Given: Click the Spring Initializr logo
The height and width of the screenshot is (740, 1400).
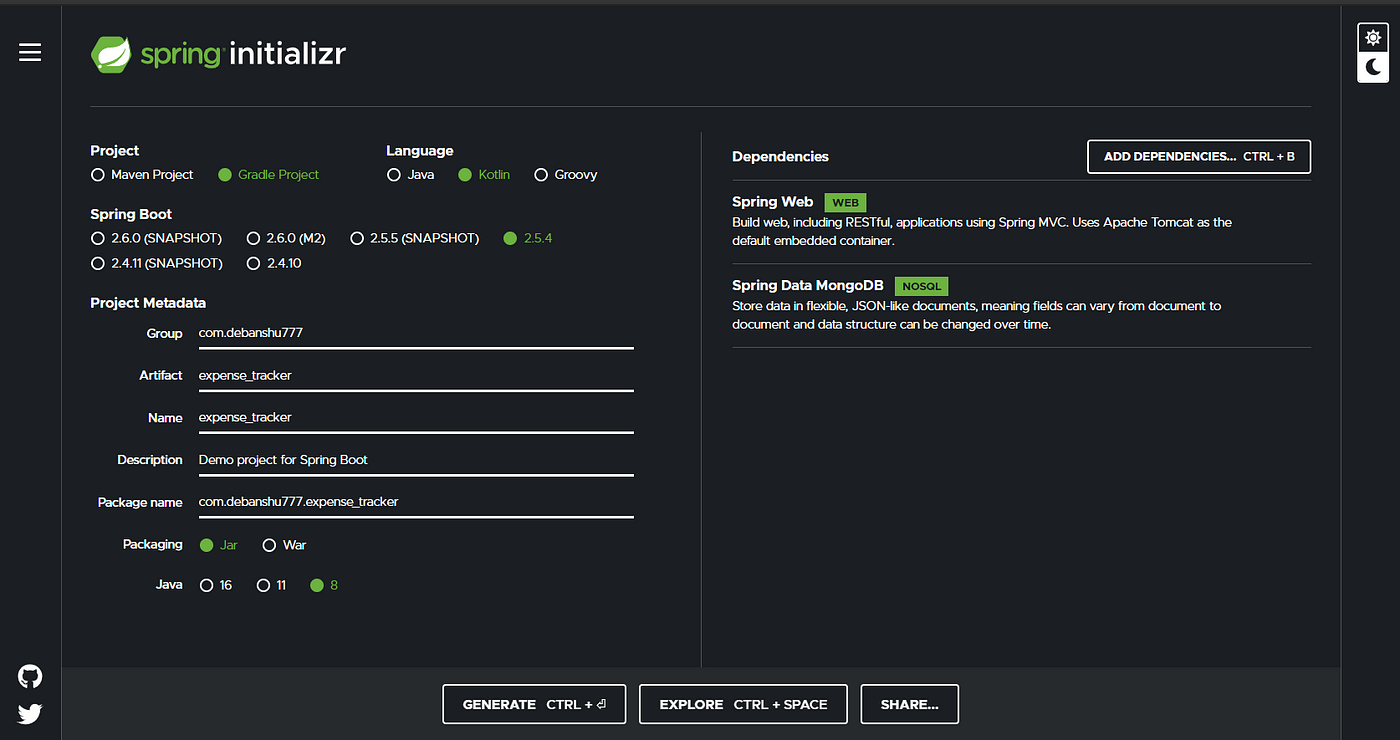Looking at the screenshot, I should [218, 54].
